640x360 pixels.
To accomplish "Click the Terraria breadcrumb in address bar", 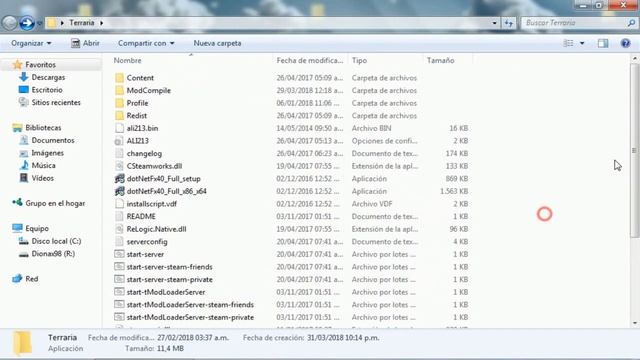I will [x=82, y=23].
